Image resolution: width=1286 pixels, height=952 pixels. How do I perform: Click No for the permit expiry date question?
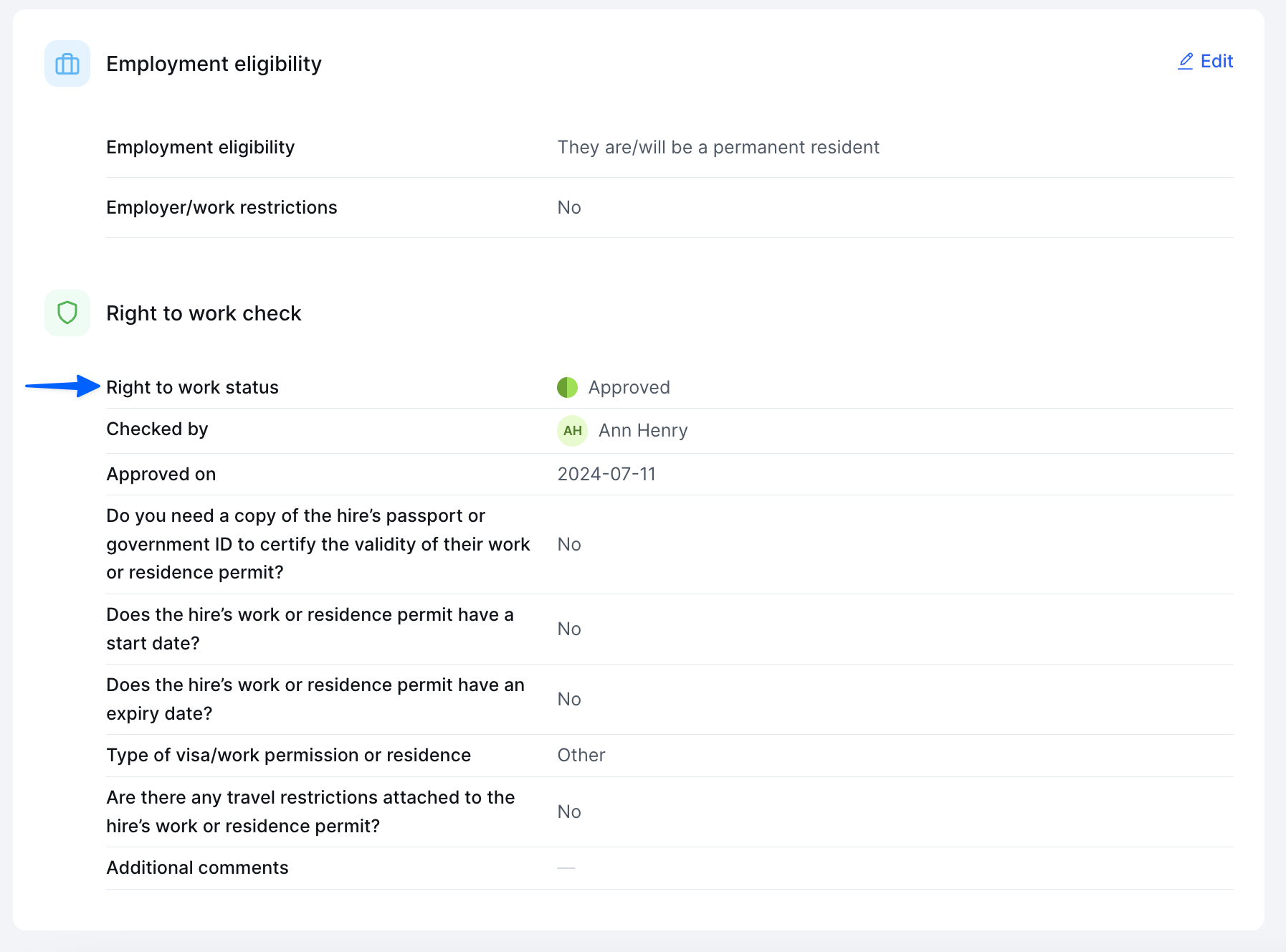tap(568, 699)
